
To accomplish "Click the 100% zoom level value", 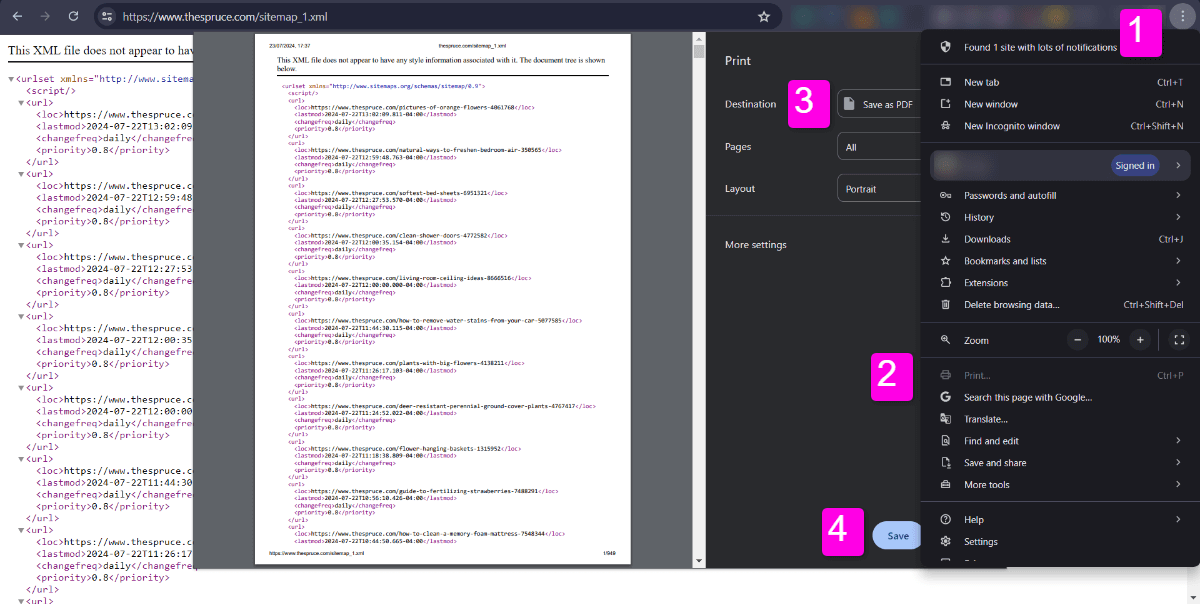I will (1108, 340).
